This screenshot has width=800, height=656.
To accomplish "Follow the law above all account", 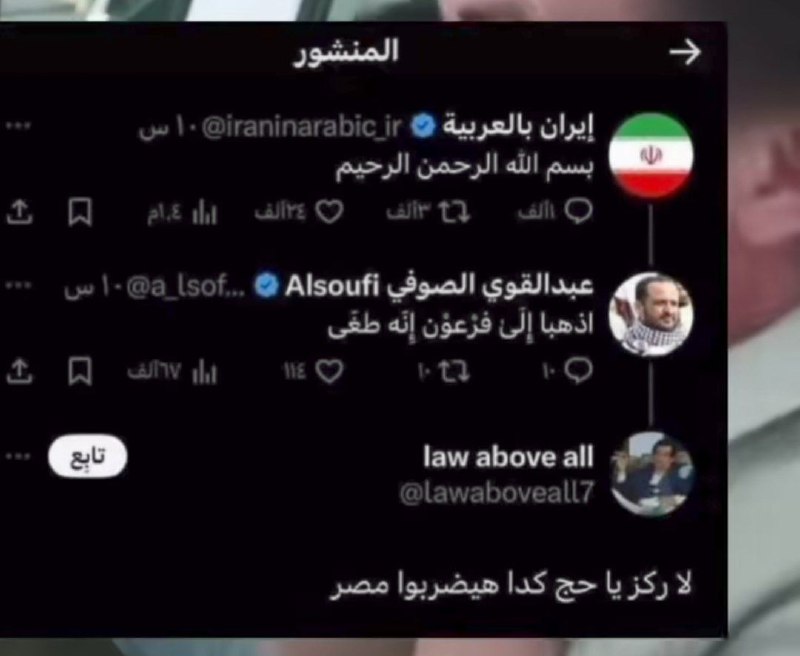I will pyautogui.click(x=87, y=456).
